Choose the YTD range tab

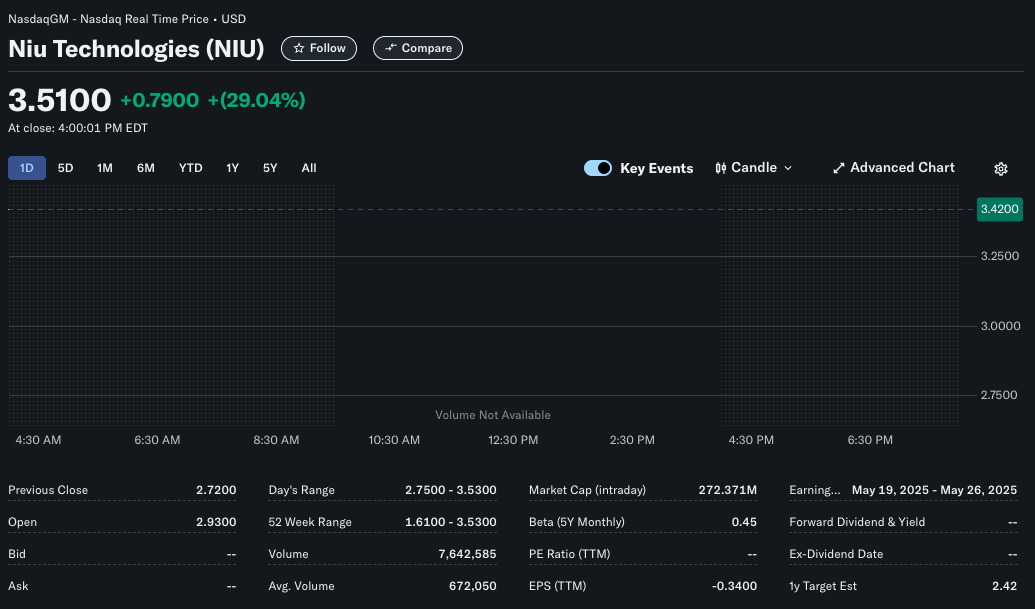pos(191,168)
